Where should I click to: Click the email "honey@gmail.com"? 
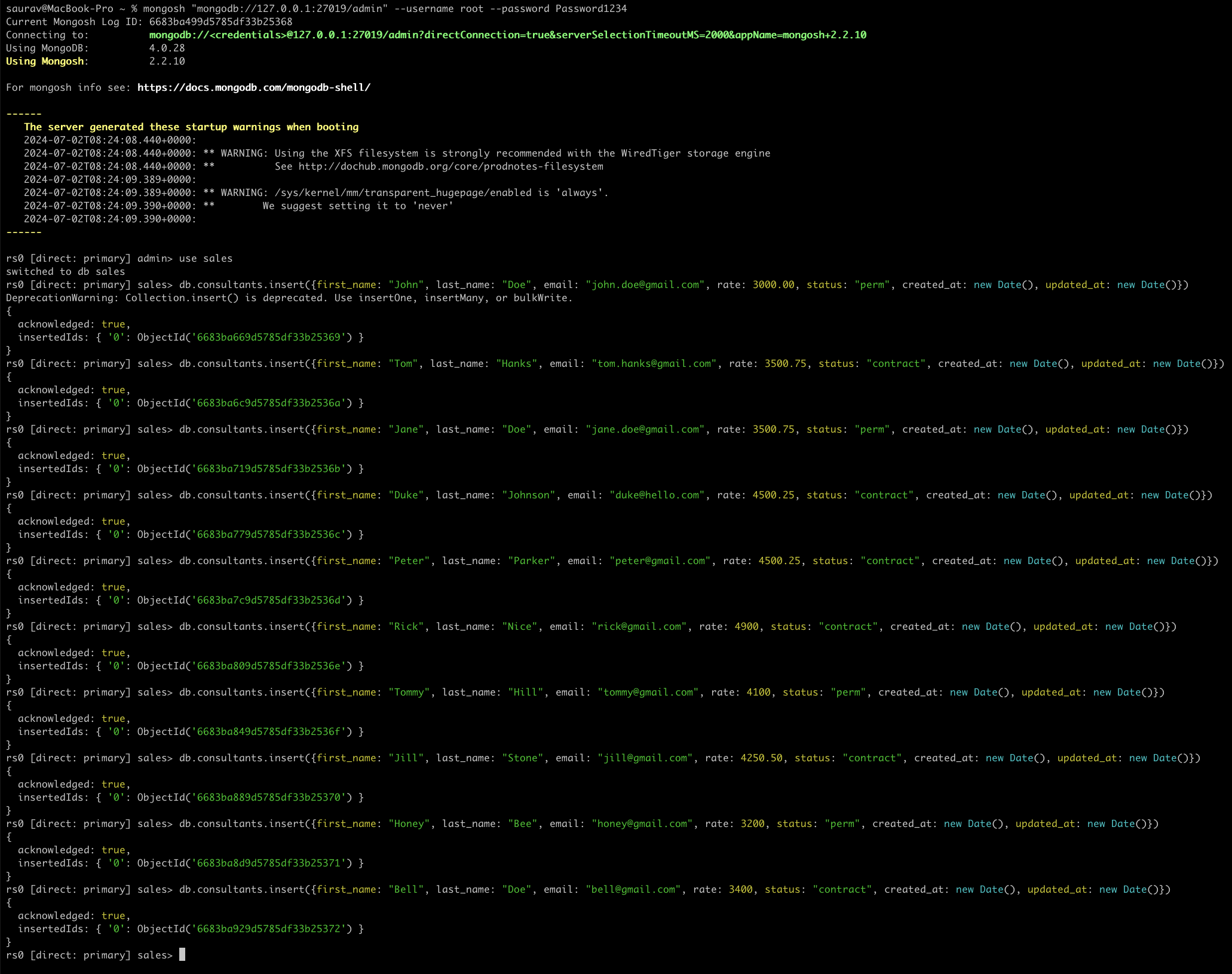[642, 823]
